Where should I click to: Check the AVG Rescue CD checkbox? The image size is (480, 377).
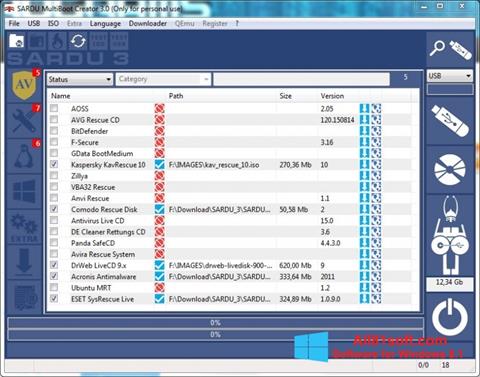[54, 119]
